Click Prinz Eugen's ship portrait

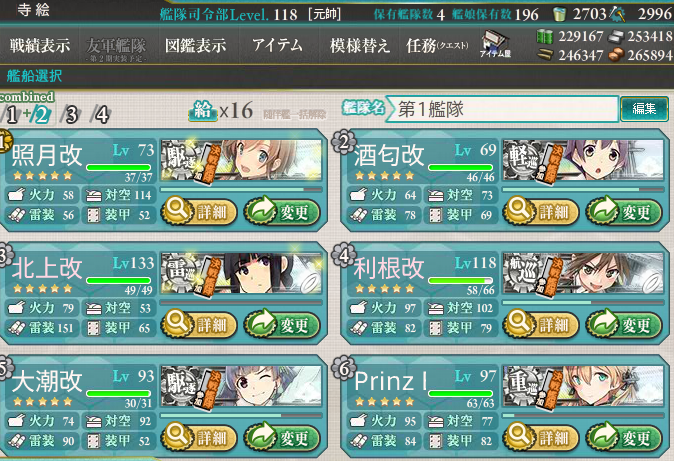point(583,385)
